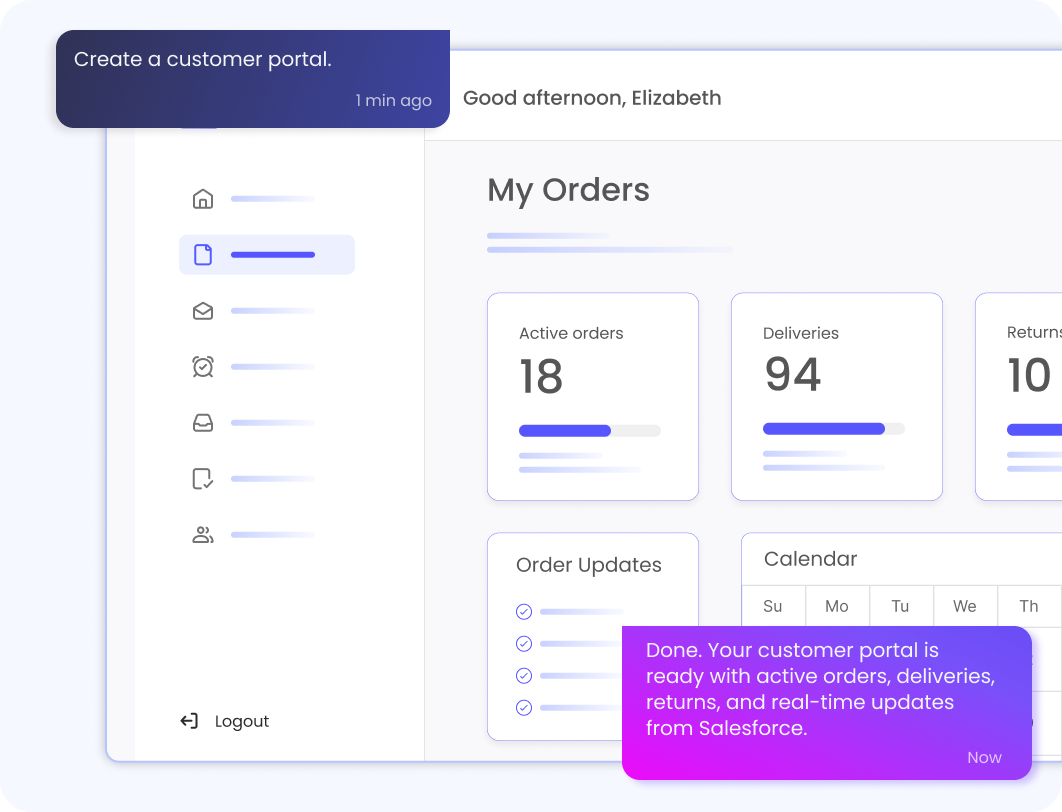
Task: Click the Active orders progress bar
Action: click(x=589, y=431)
